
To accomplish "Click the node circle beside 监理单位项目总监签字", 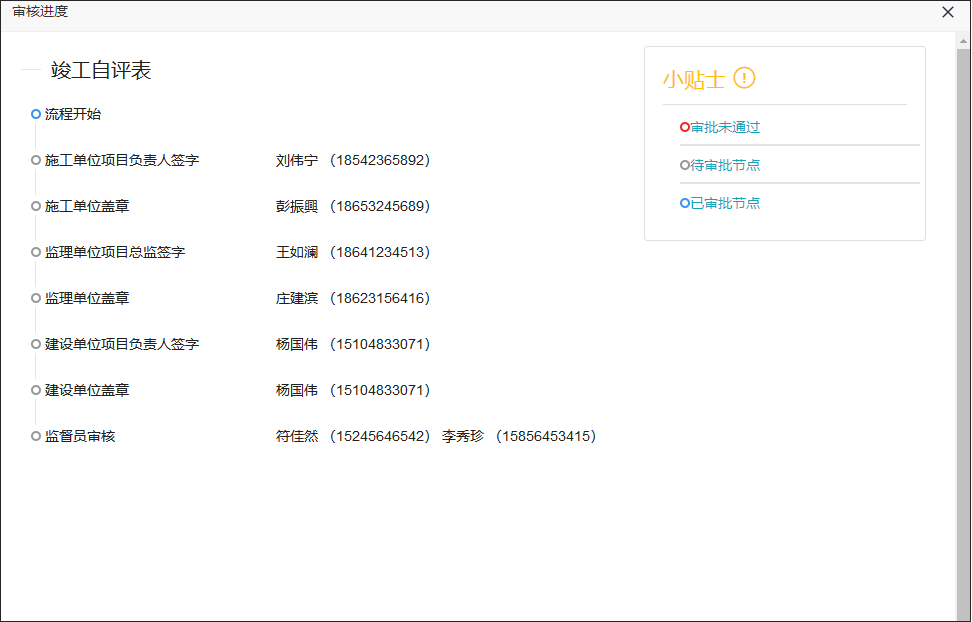I will [x=36, y=252].
